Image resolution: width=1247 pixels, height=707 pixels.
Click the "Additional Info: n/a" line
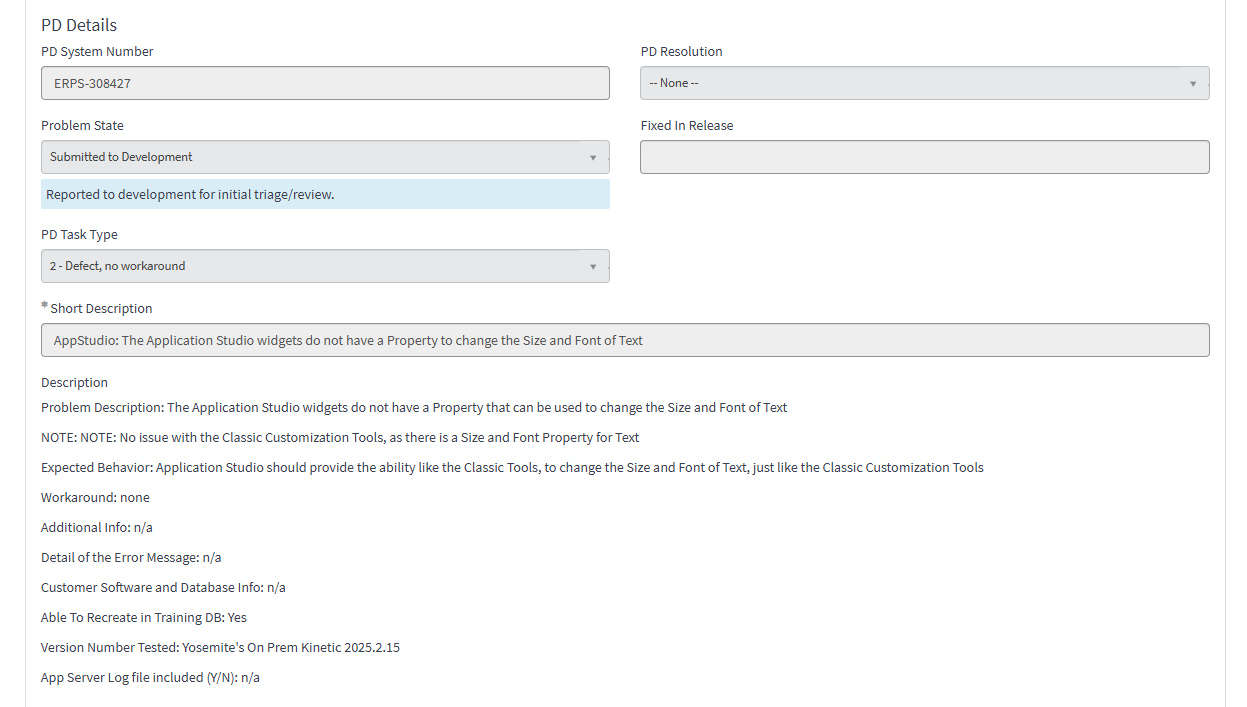[x=97, y=527]
